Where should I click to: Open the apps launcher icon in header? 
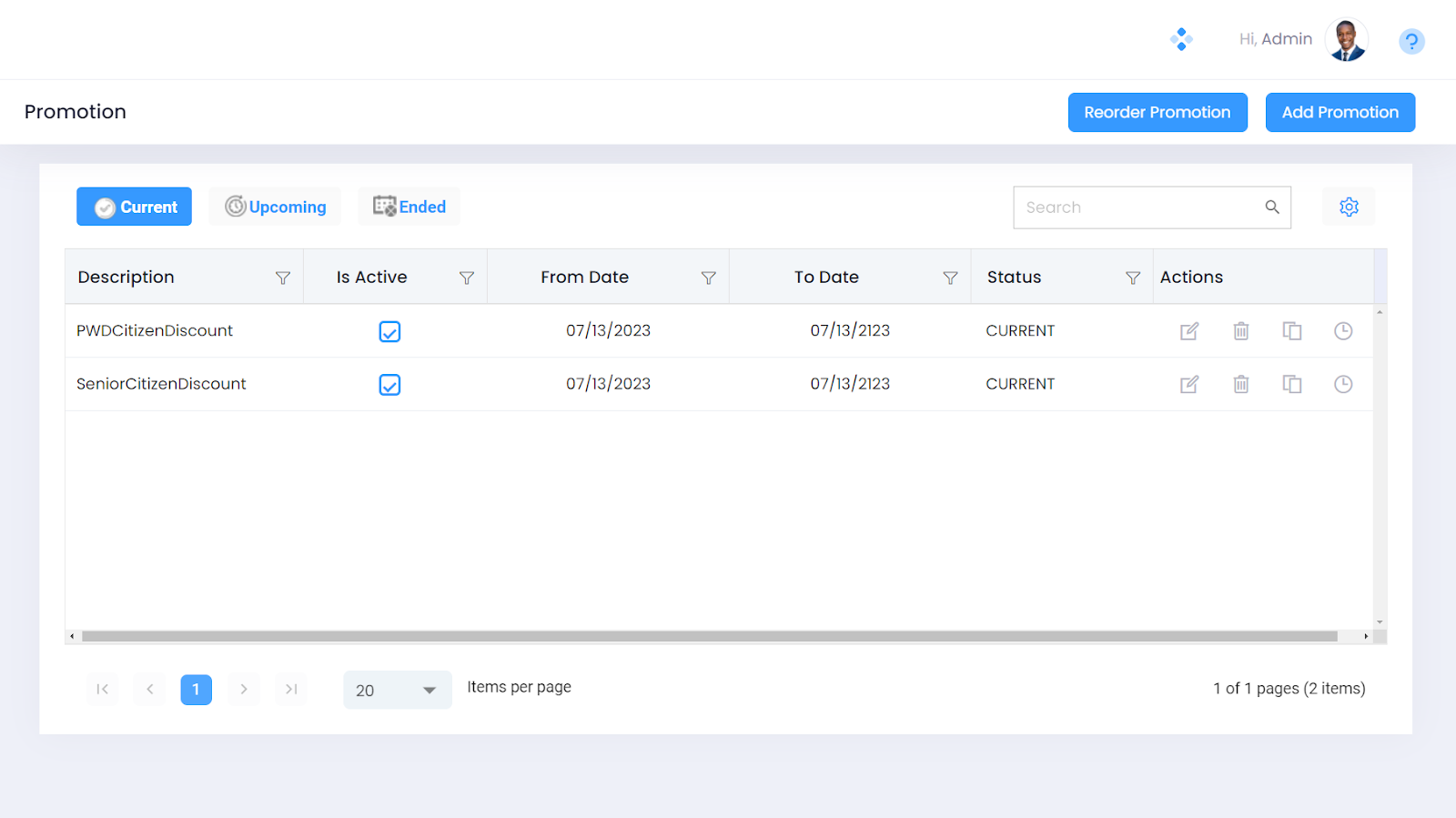1181,39
